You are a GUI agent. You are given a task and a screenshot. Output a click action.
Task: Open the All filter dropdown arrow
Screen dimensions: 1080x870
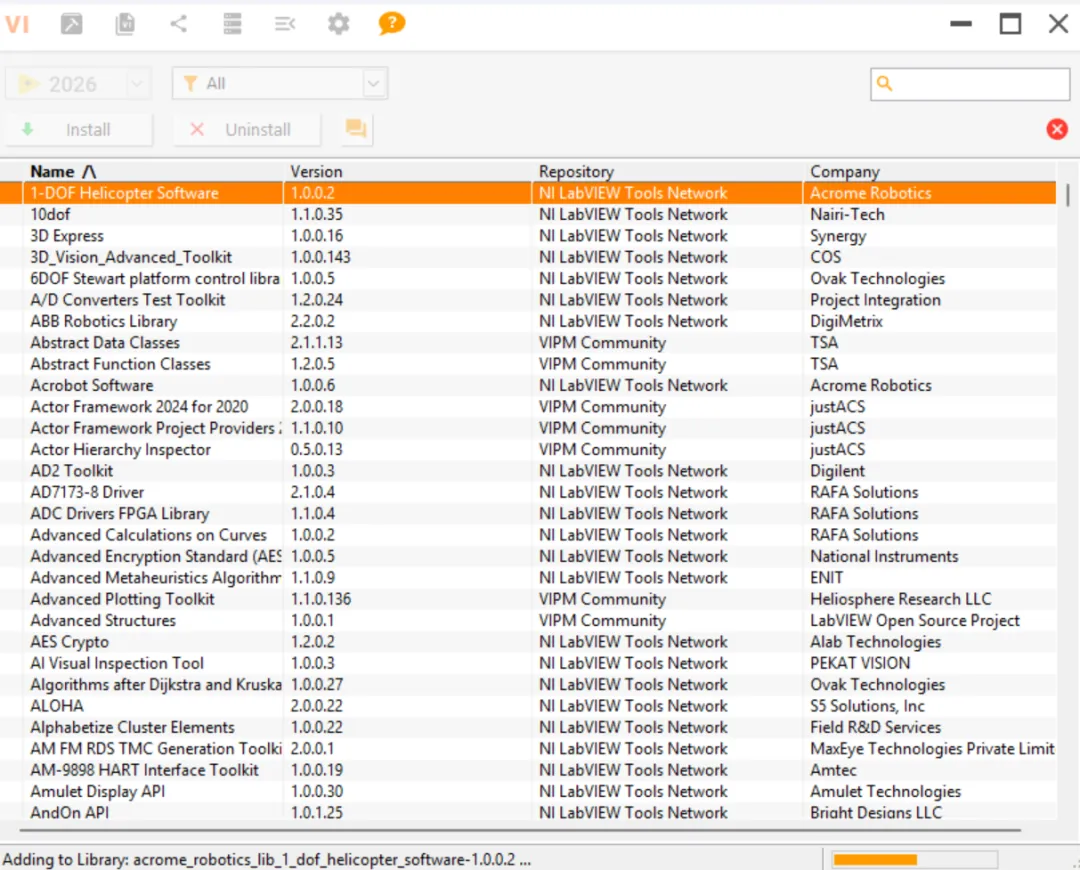(374, 84)
